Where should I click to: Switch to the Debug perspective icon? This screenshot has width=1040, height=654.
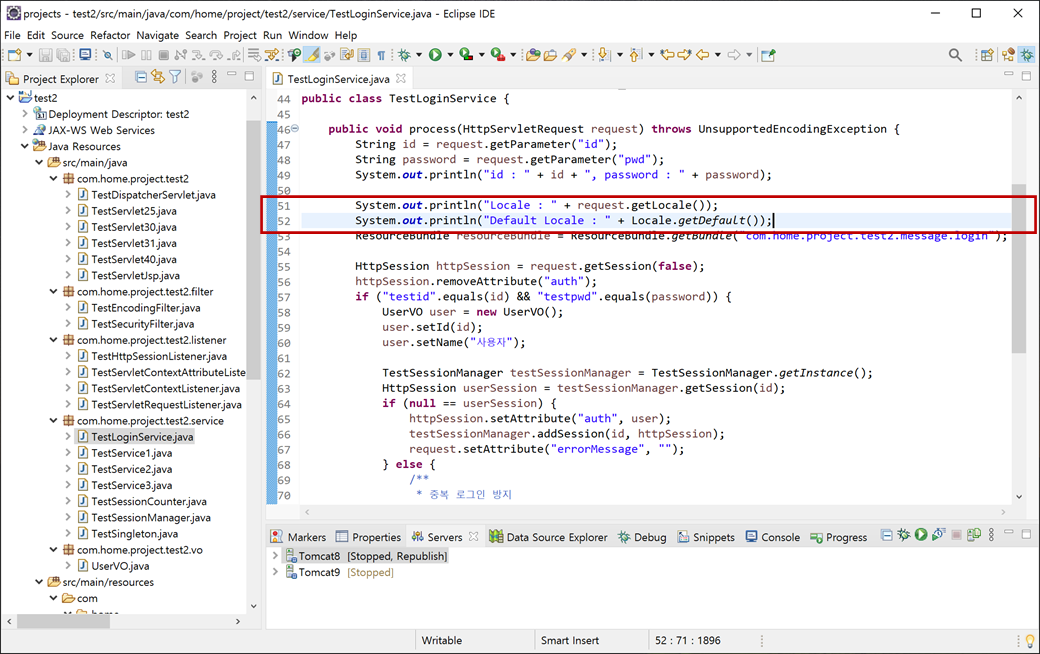click(x=1027, y=55)
